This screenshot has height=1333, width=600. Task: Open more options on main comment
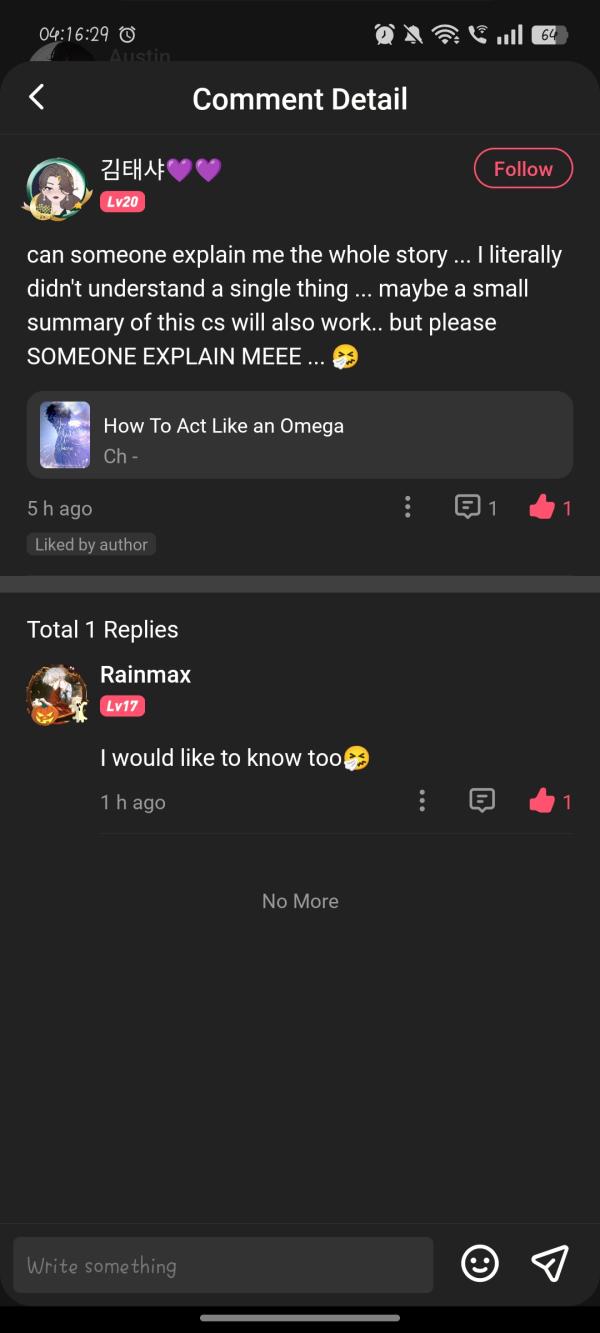click(x=407, y=507)
